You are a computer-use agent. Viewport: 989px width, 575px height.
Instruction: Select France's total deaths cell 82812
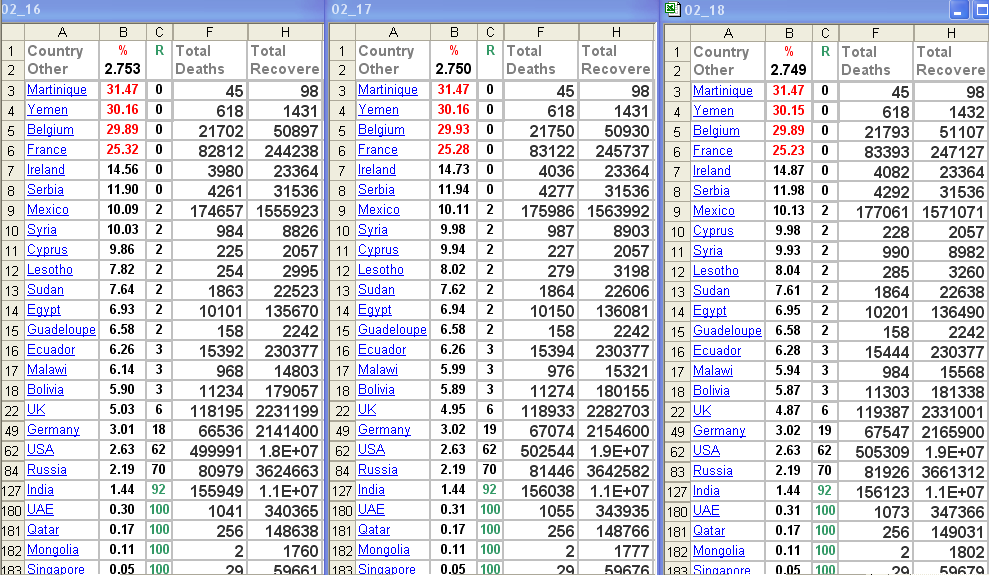(x=209, y=150)
